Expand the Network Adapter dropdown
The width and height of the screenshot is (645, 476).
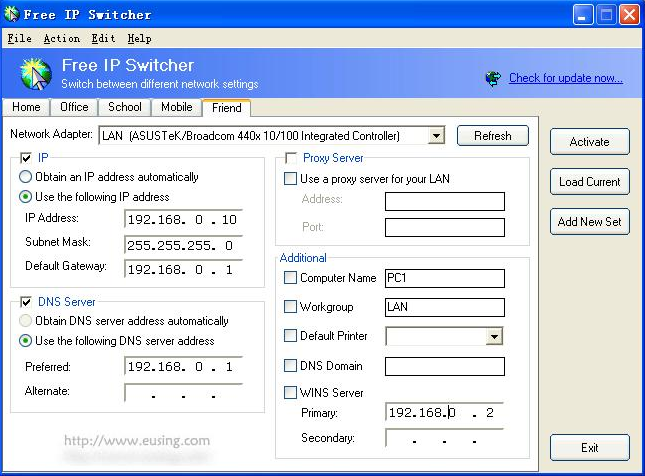tap(436, 135)
